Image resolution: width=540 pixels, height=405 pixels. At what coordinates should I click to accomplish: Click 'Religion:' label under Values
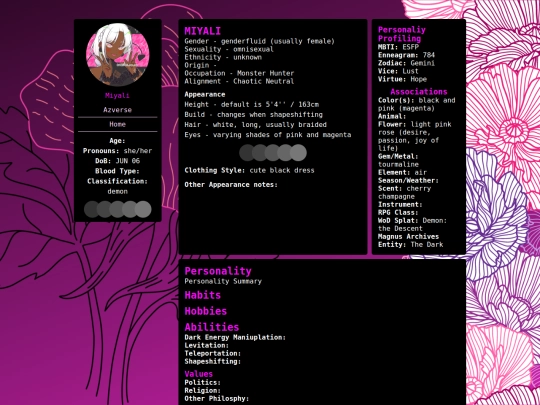point(202,391)
